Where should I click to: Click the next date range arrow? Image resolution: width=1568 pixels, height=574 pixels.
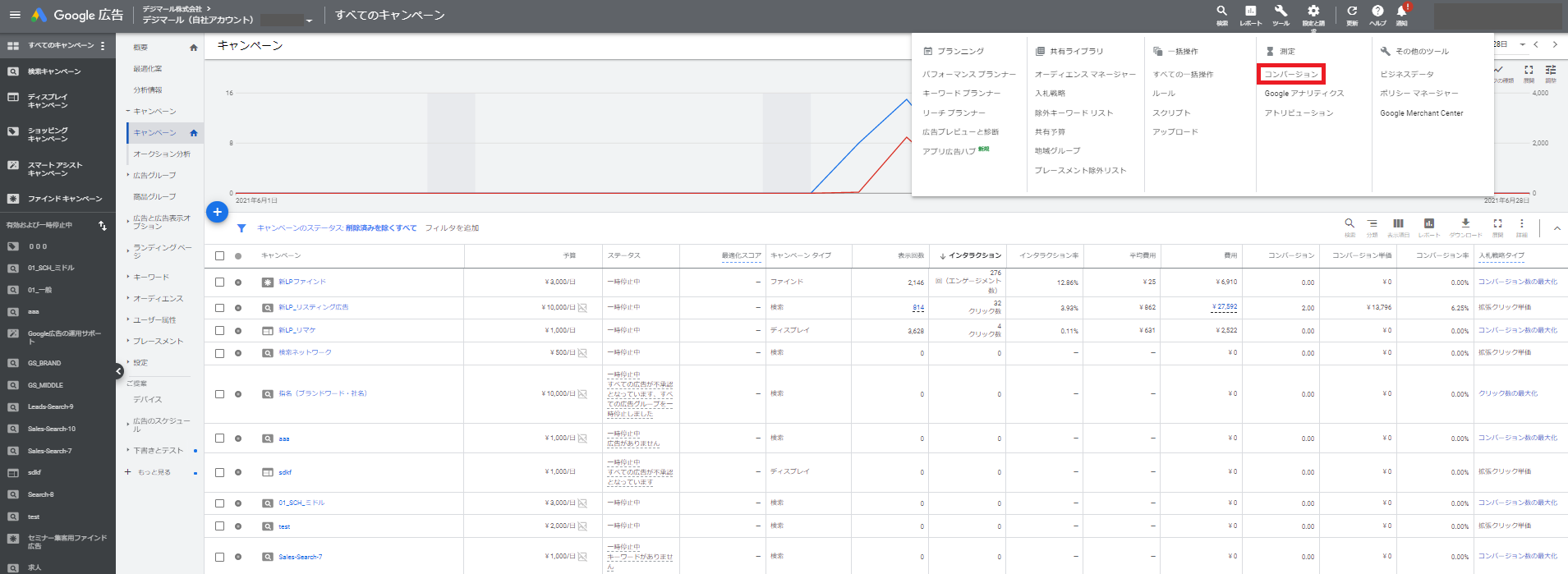(1555, 44)
